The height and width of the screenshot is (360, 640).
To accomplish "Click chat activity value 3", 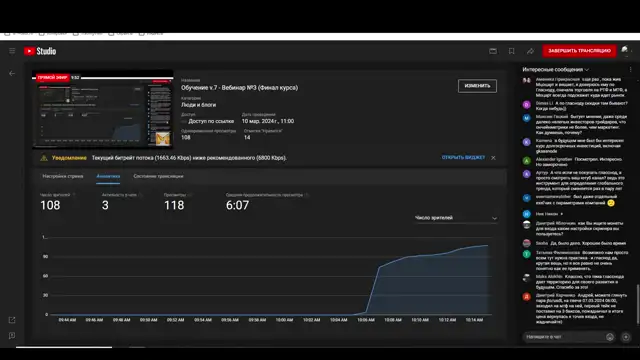I will [x=105, y=205].
